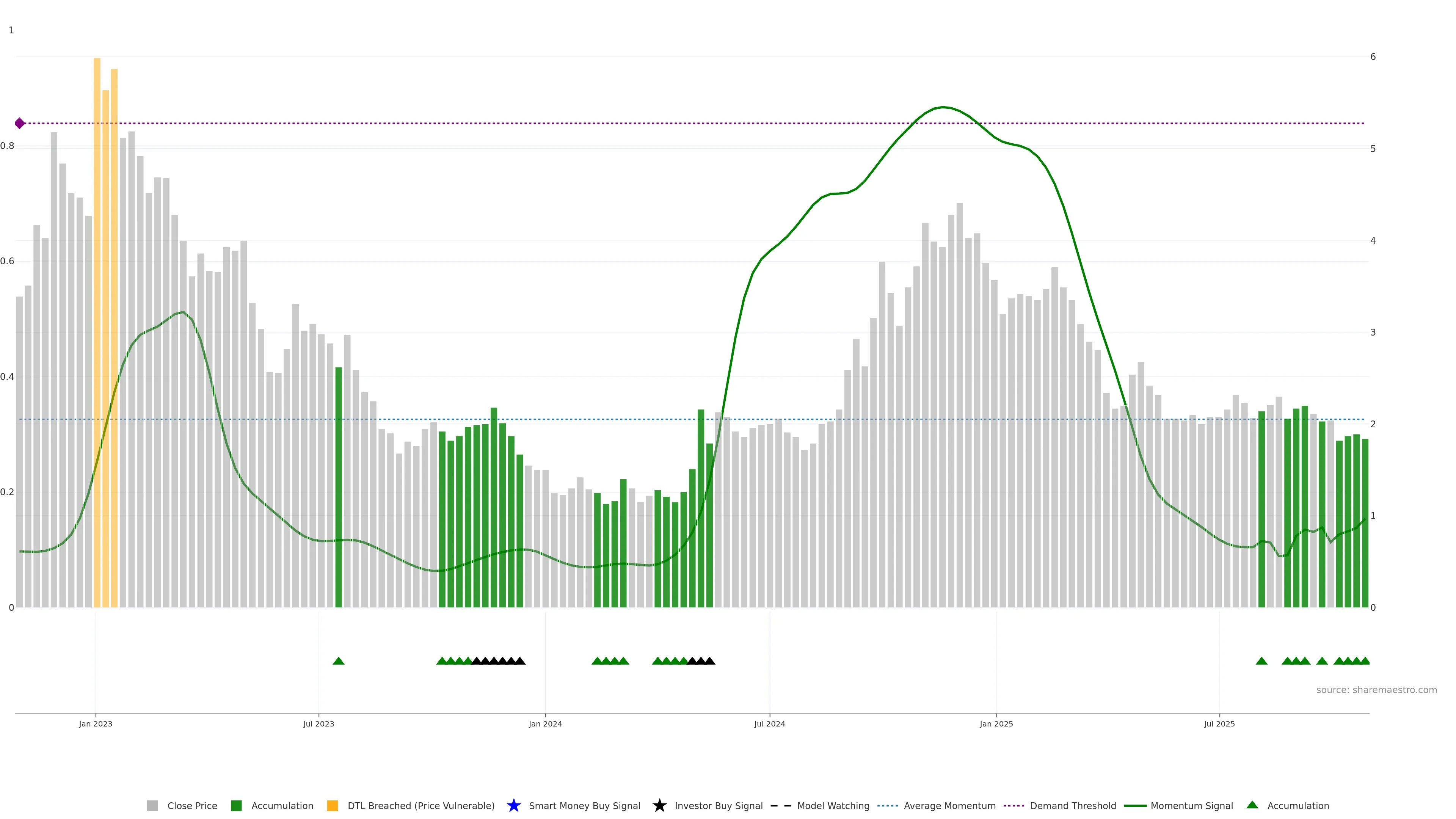Toggle the Momentum Signal legend label
The width and height of the screenshot is (1456, 819).
tap(1191, 805)
